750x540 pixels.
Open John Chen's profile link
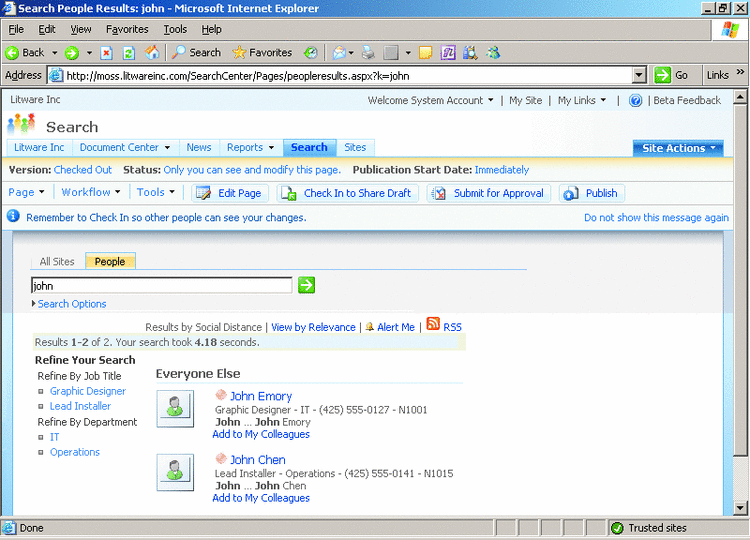pyautogui.click(x=258, y=460)
